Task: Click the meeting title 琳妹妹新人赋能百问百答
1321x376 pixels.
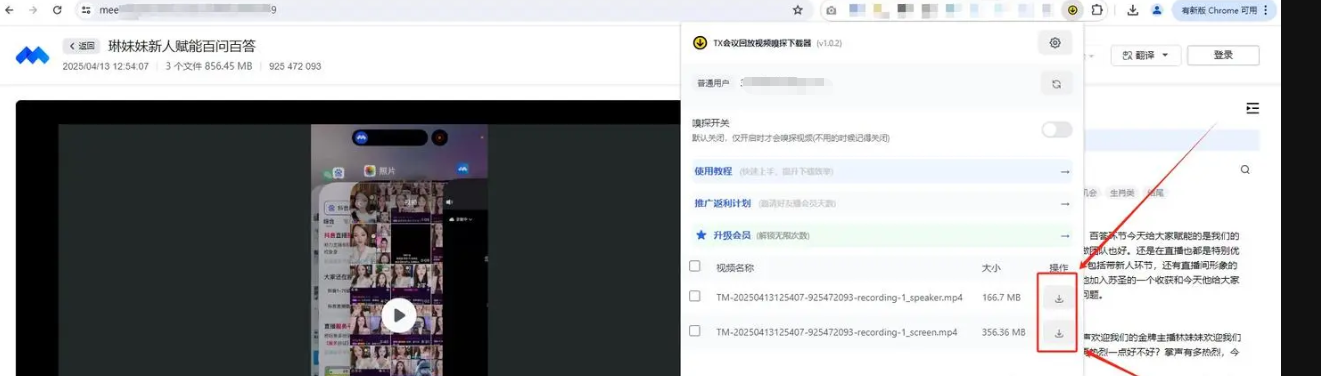Action: pyautogui.click(x=182, y=46)
